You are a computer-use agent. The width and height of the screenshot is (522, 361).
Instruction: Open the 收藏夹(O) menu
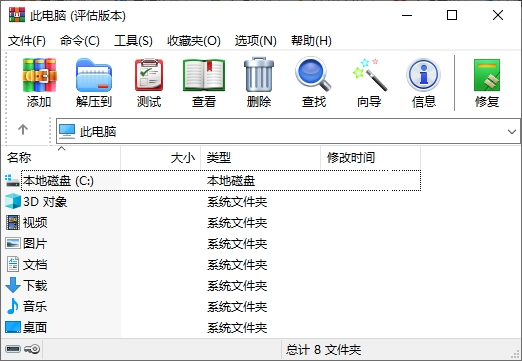pyautogui.click(x=194, y=41)
